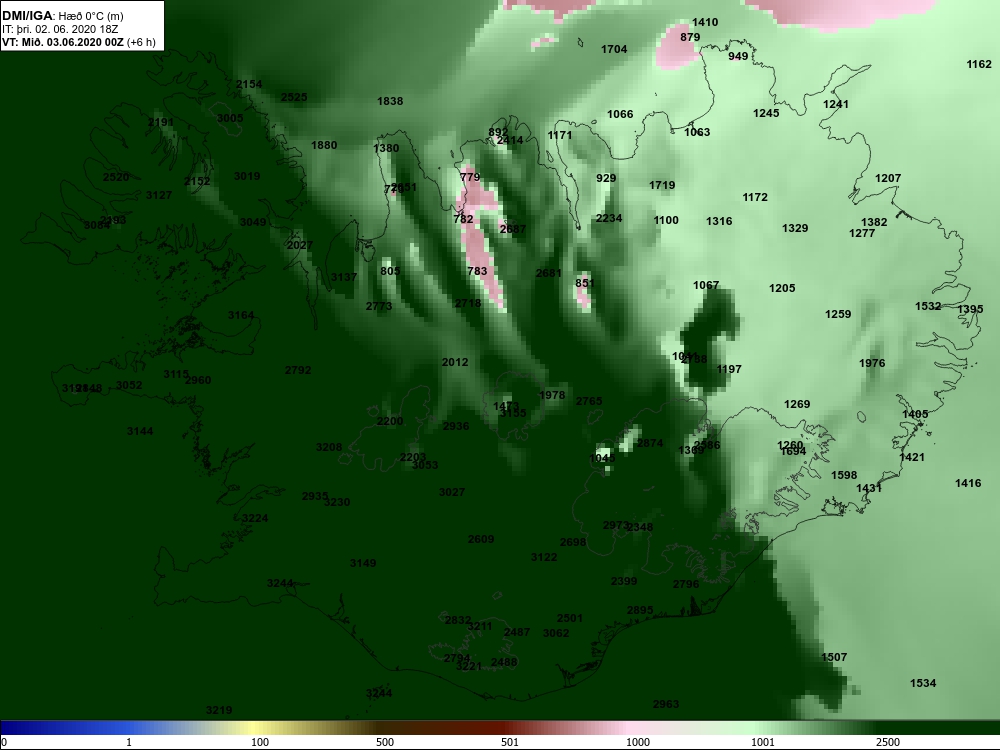This screenshot has height=750, width=1000.
Task: Click the value 1380
Action: pos(386,148)
